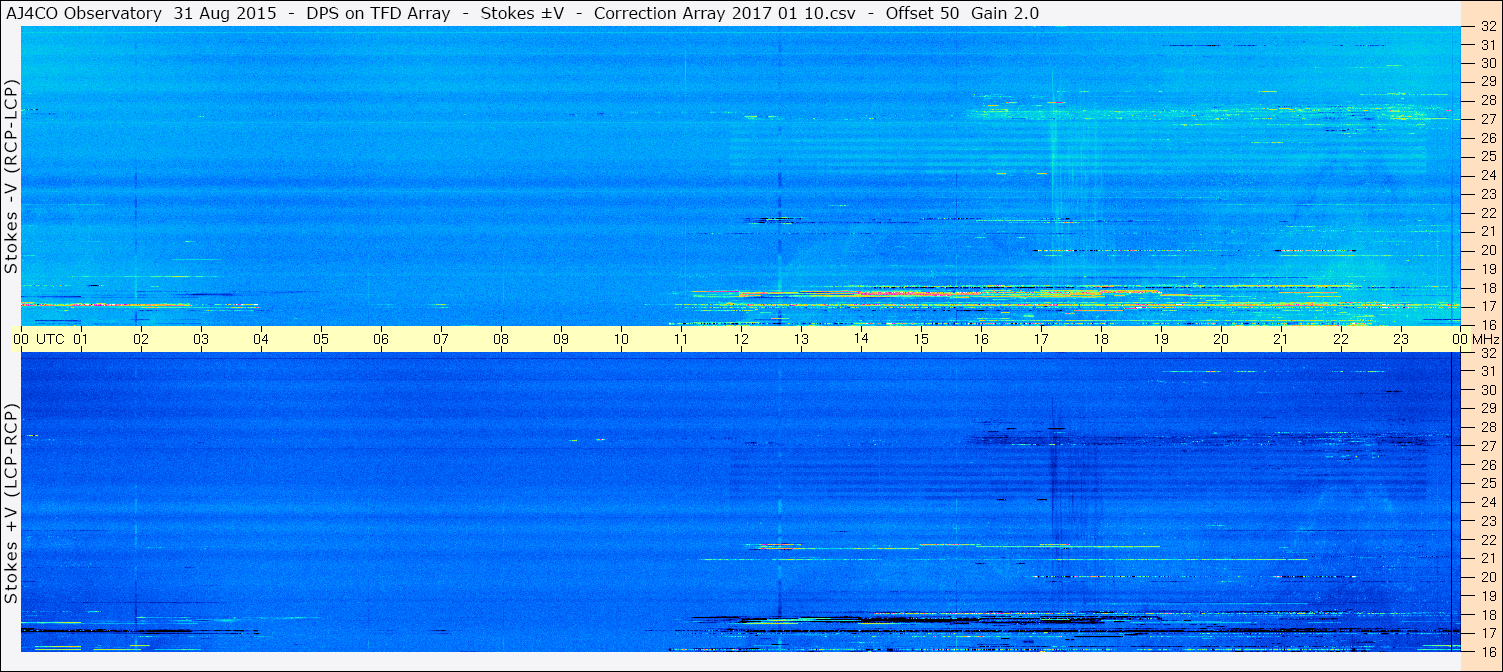Screen dimensions: 1503x672
Task: Pick the 14 hour label on time axis
Action: pos(861,339)
